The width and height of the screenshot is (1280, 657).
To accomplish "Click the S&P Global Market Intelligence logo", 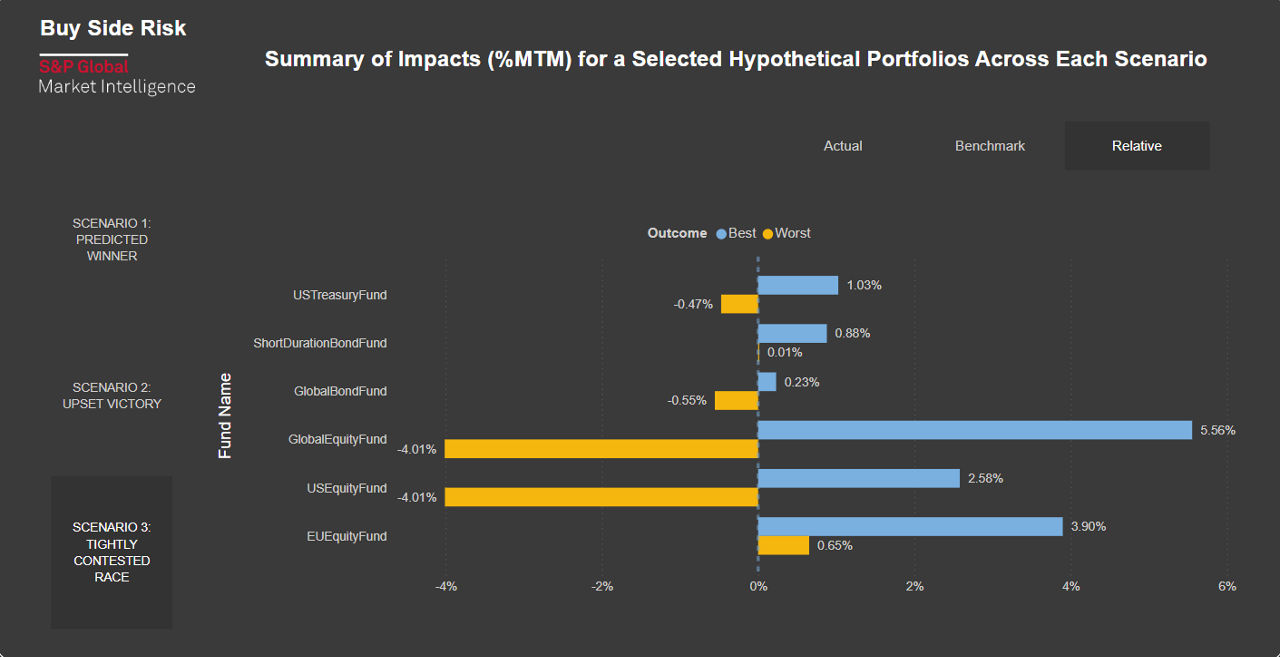I will point(116,76).
